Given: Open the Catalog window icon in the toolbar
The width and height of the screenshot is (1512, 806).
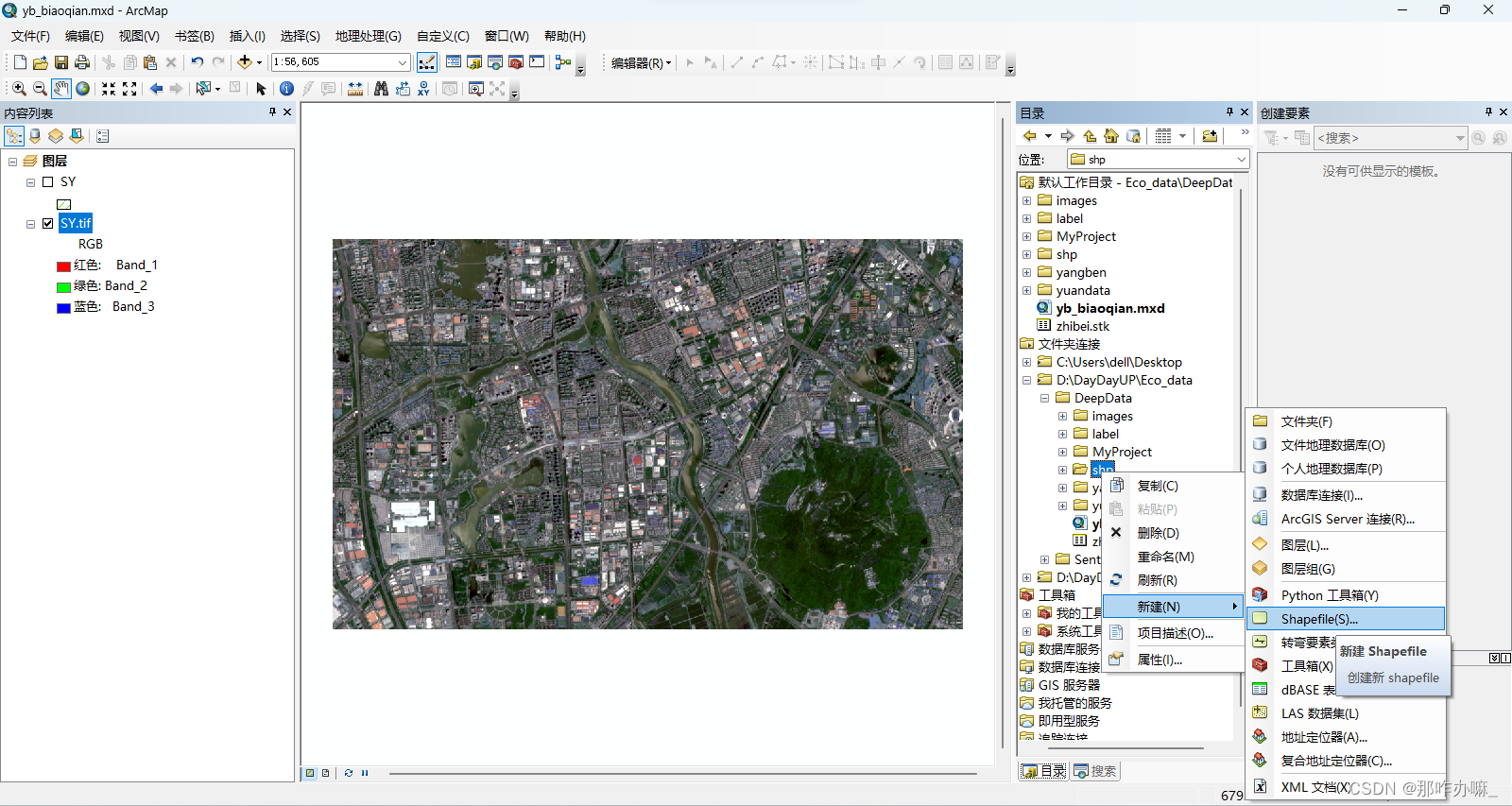Looking at the screenshot, I should [x=474, y=62].
